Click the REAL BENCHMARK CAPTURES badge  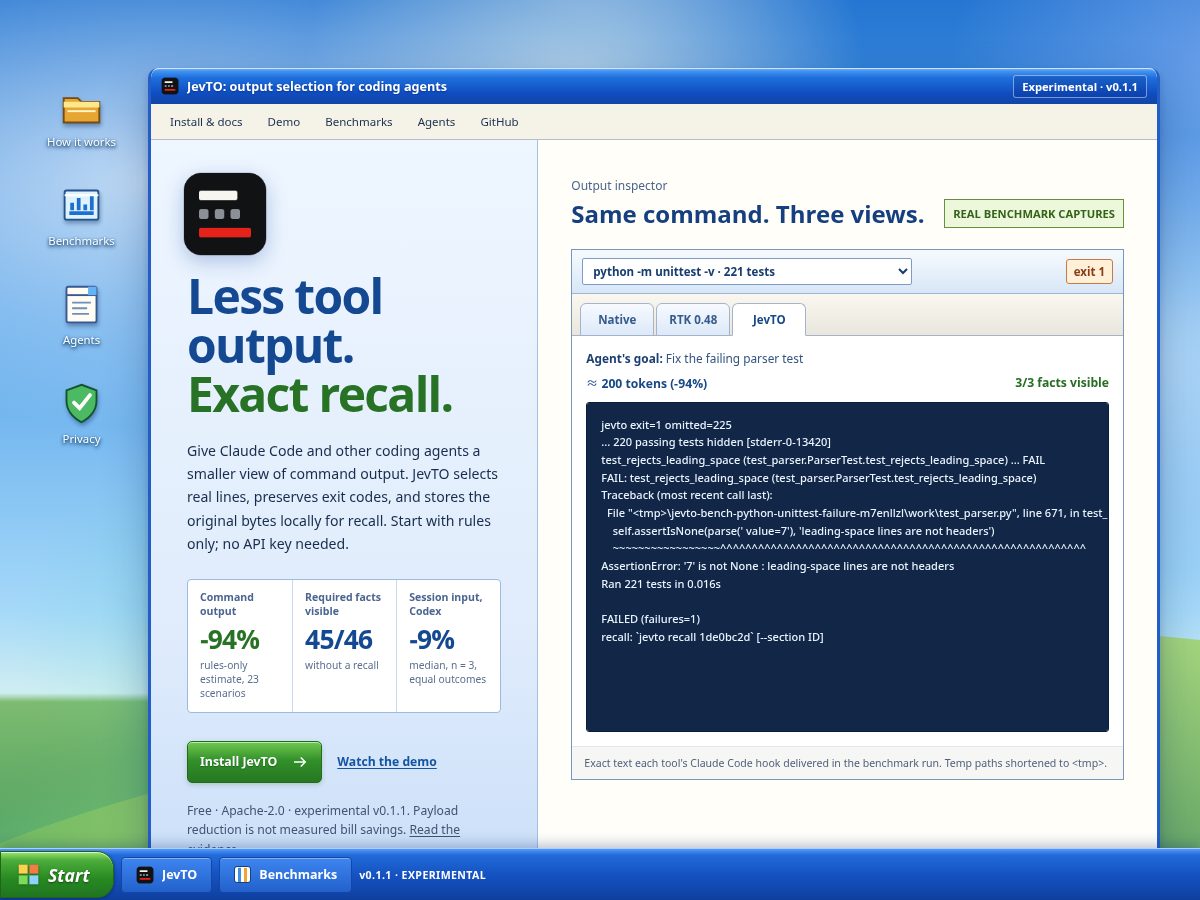point(1034,214)
